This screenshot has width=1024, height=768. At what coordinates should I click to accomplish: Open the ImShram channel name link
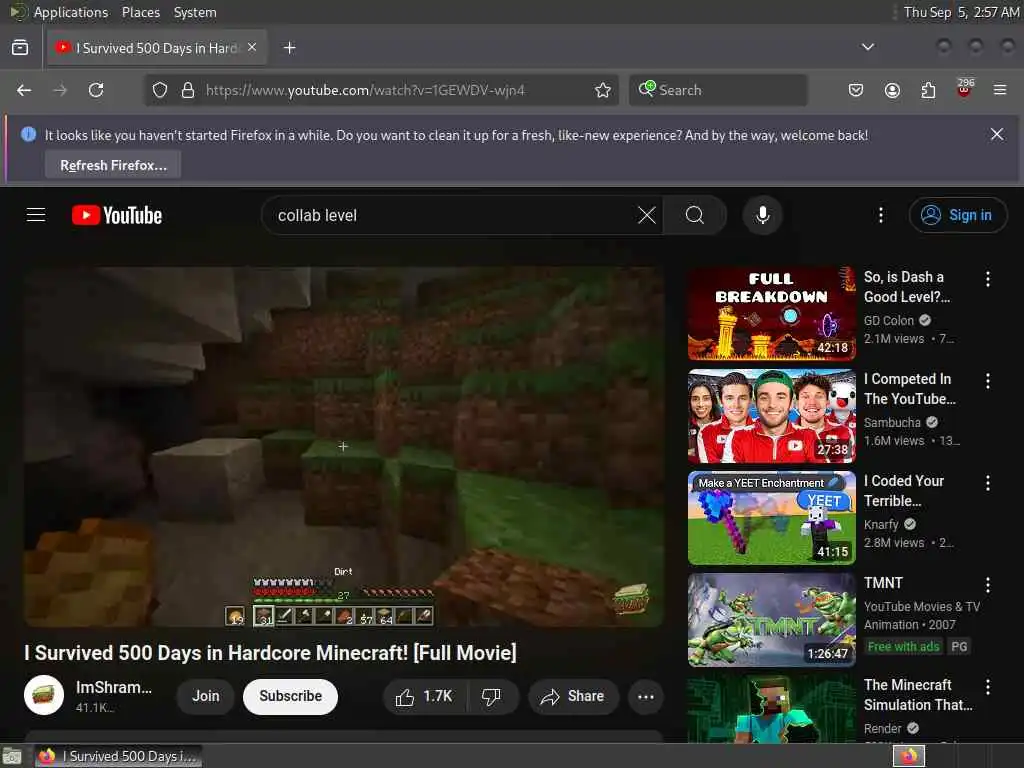[114, 687]
